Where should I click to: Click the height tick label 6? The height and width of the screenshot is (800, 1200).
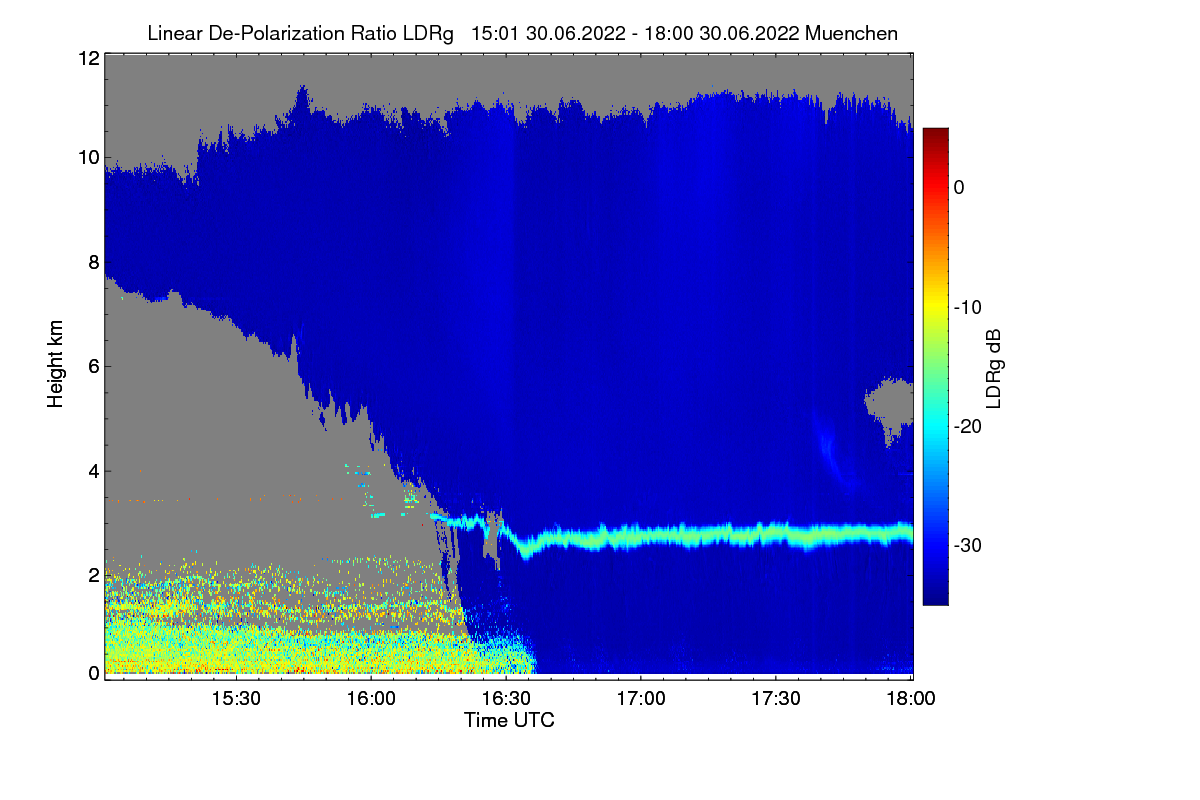point(92,366)
